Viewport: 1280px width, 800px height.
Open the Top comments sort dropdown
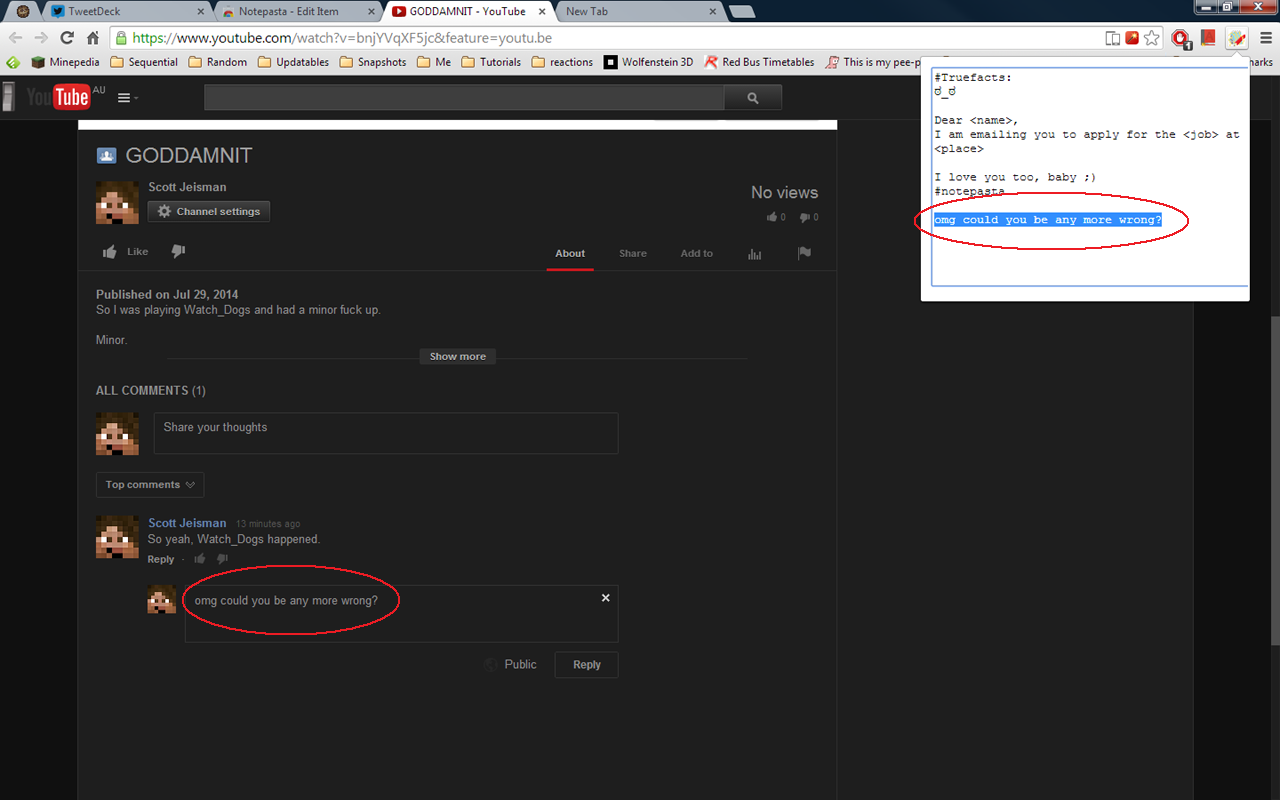click(x=150, y=485)
